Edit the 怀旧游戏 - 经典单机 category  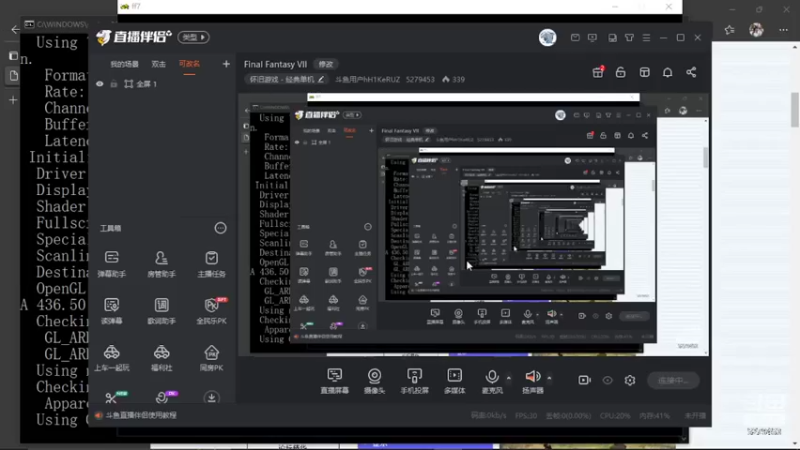[286, 80]
